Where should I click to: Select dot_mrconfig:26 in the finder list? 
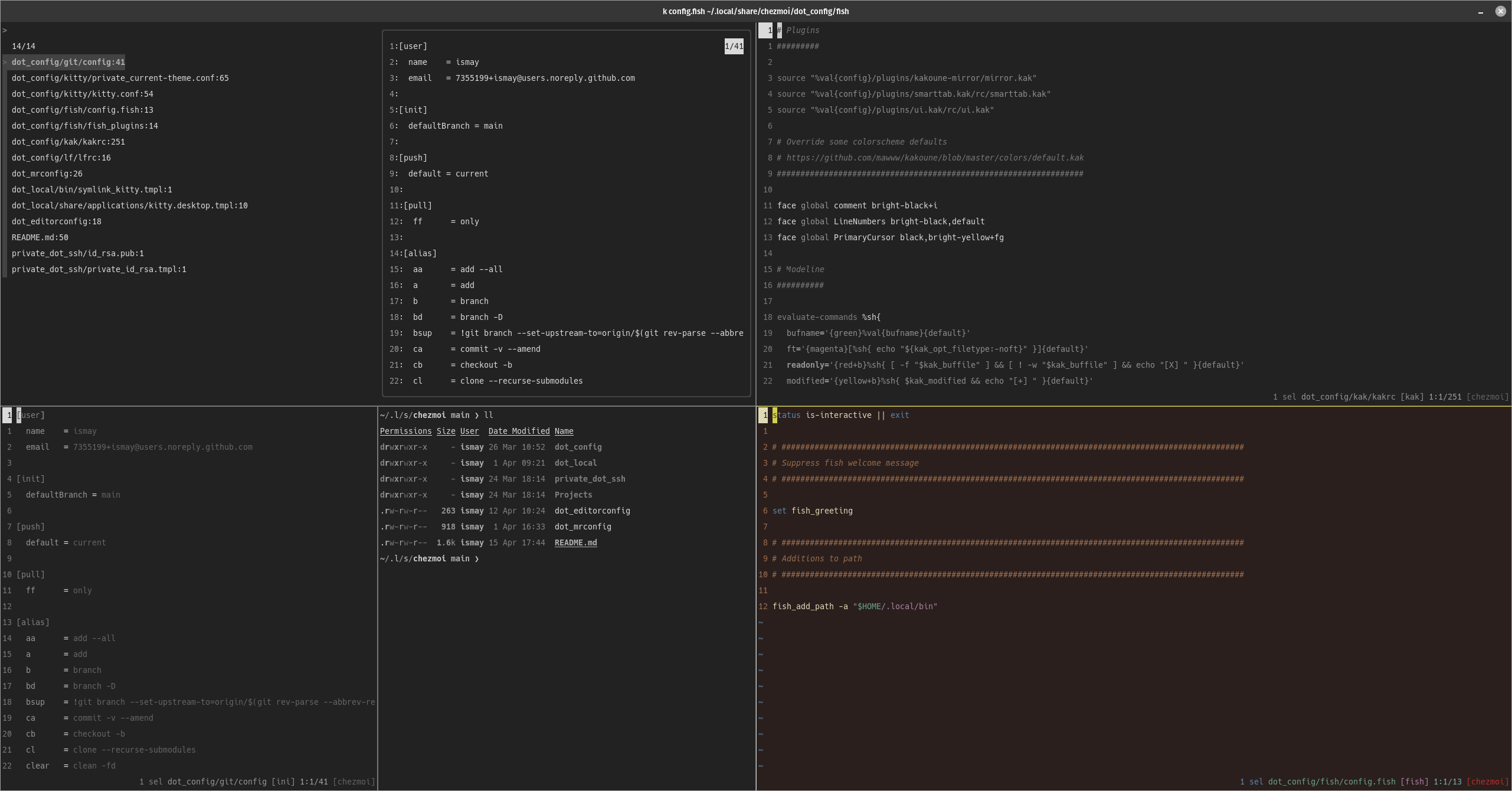(x=47, y=174)
